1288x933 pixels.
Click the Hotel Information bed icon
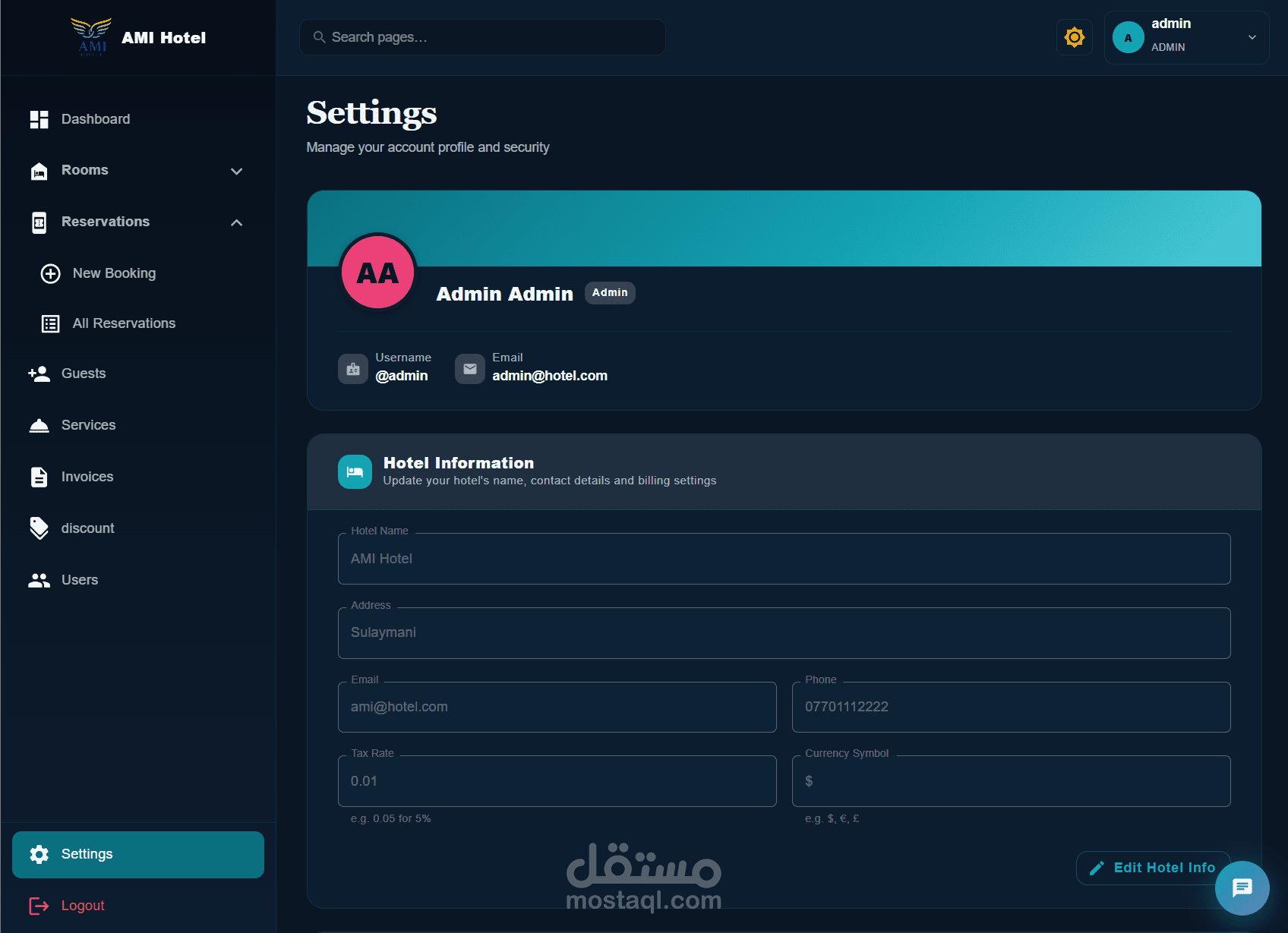coord(355,472)
